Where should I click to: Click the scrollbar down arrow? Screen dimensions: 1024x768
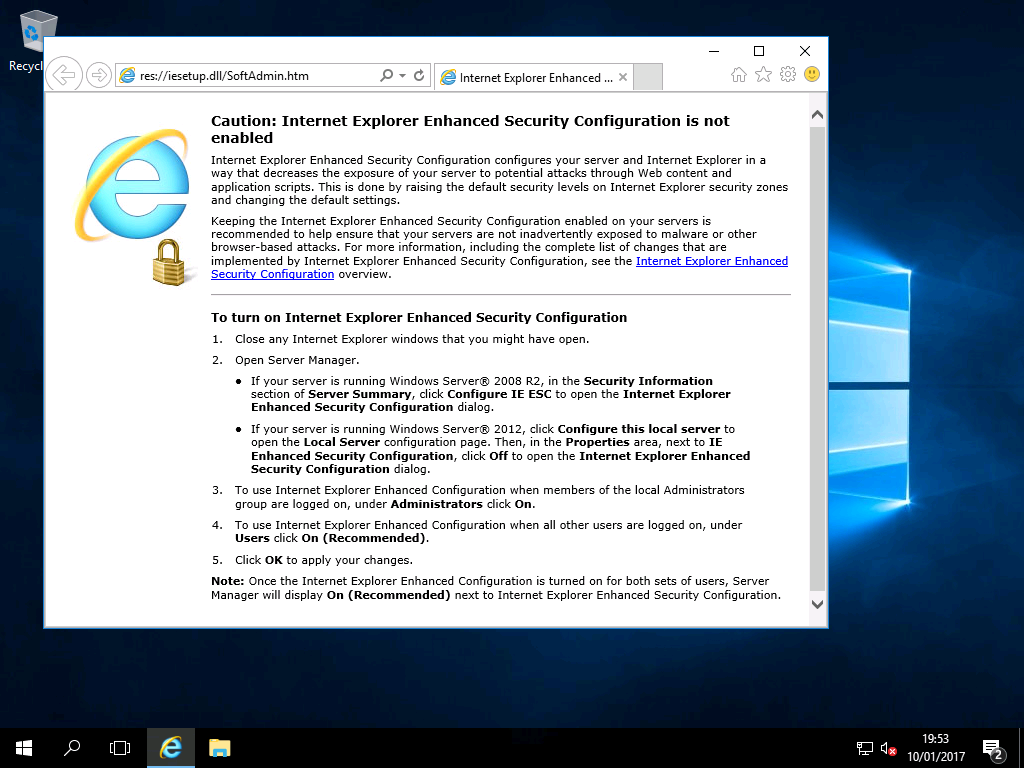point(817,604)
